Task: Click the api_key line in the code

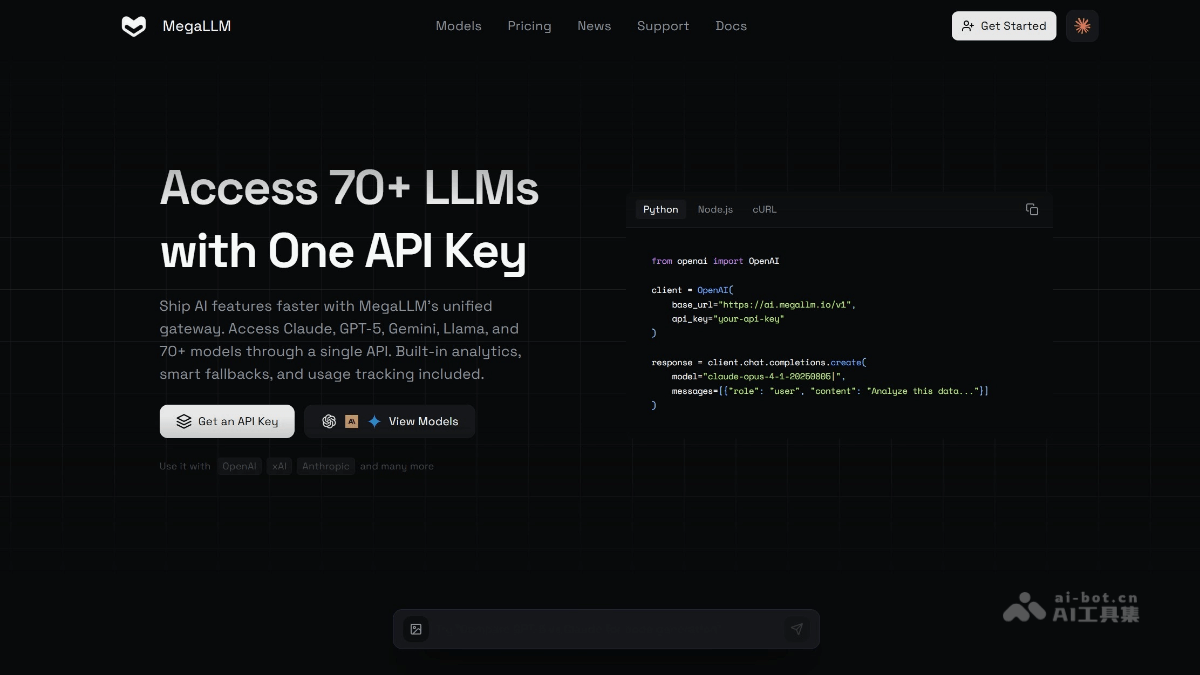Action: 728,318
